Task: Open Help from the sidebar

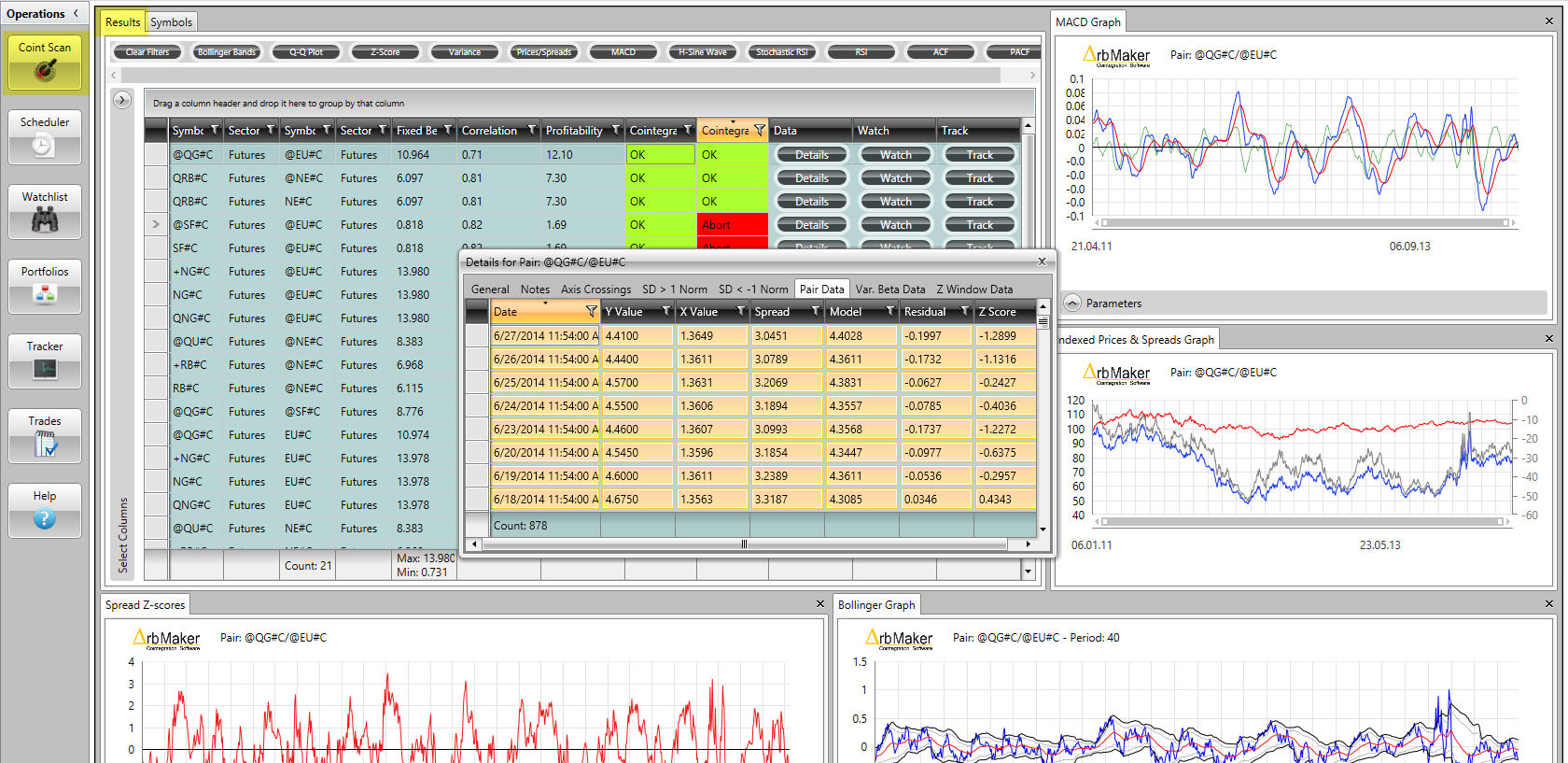Action: point(45,510)
